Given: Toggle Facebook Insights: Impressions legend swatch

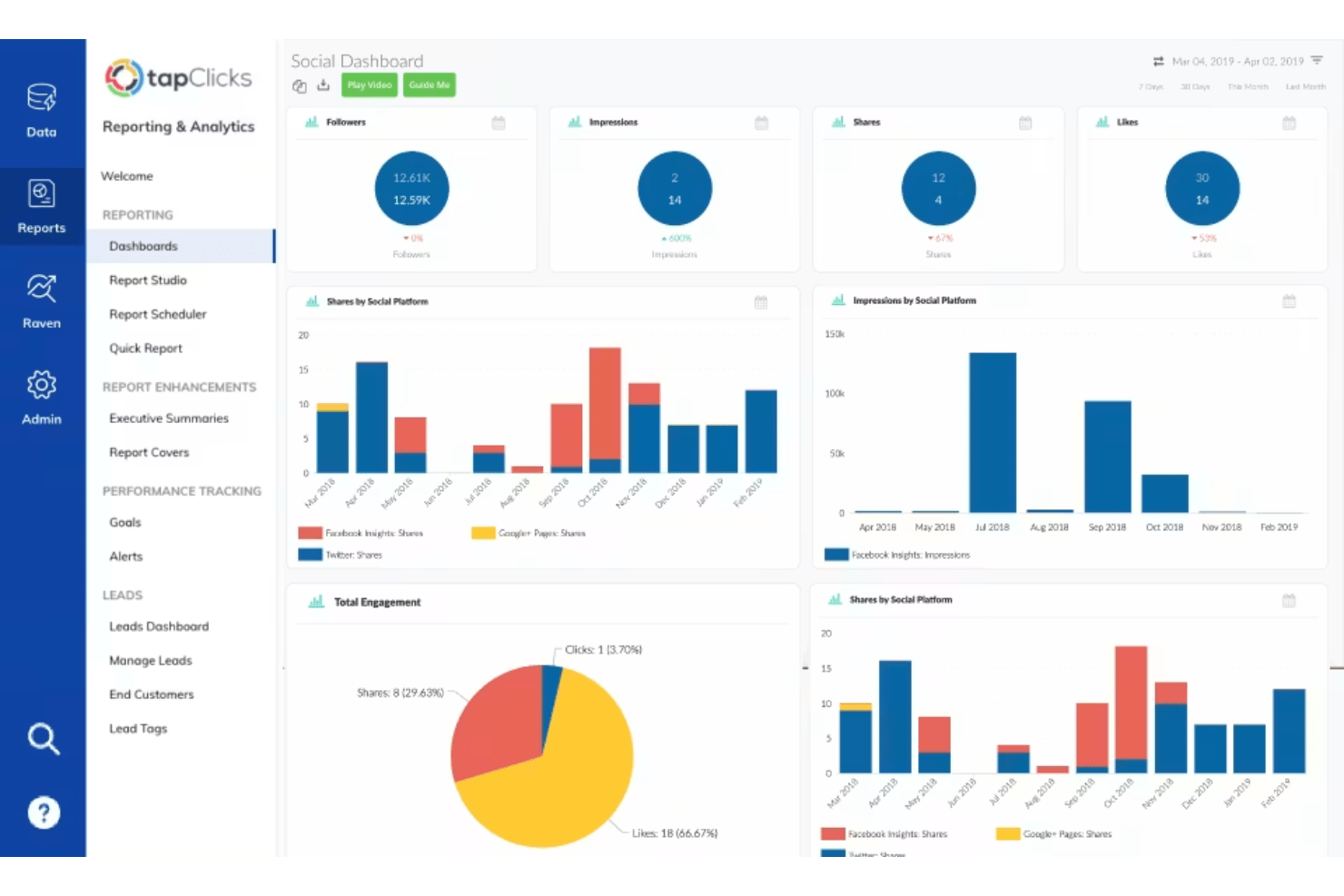Looking at the screenshot, I should (836, 555).
